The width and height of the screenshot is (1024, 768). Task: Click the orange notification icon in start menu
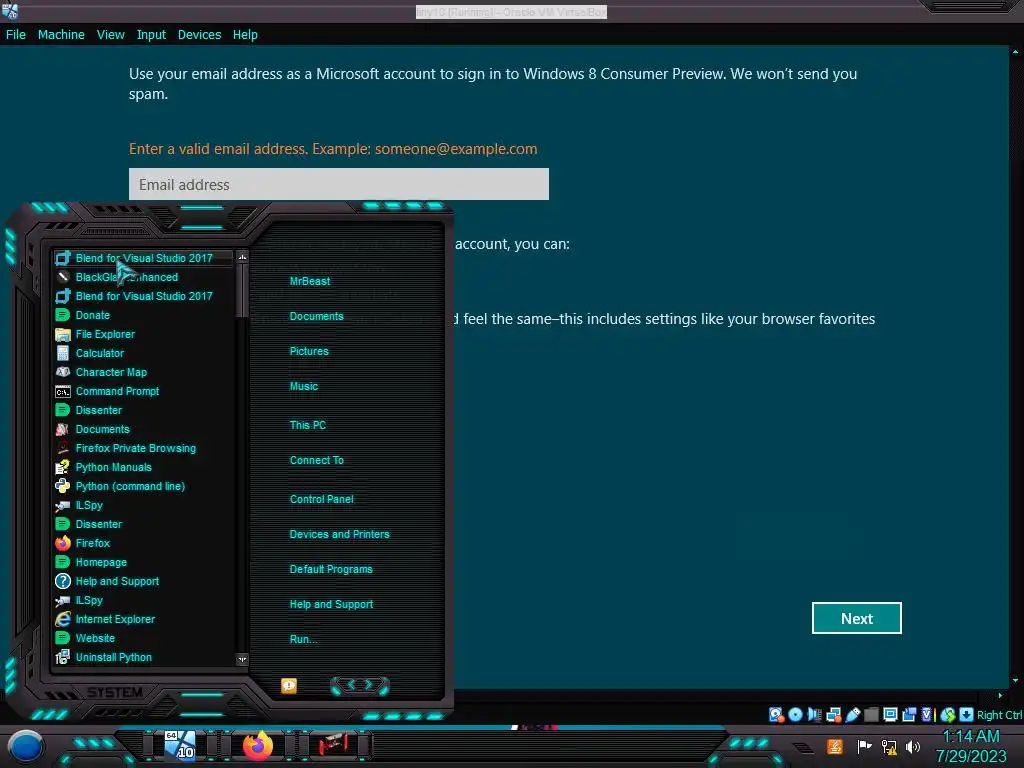click(x=289, y=685)
